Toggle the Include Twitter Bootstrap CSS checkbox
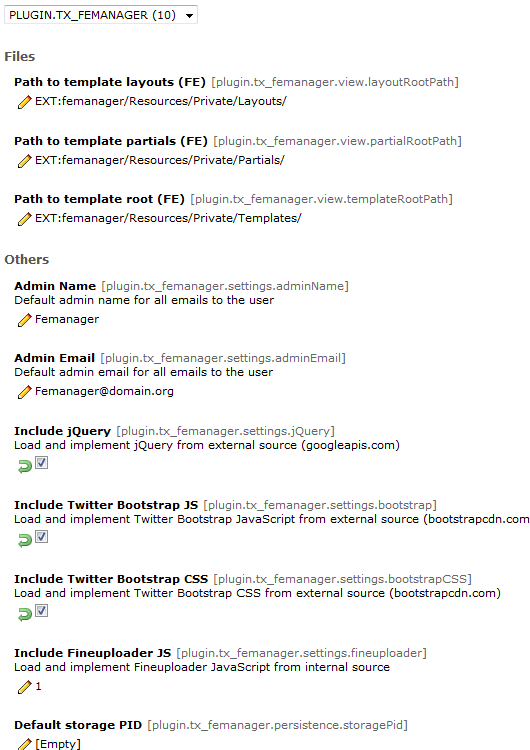The height and width of the screenshot is (750, 530). click(x=42, y=610)
